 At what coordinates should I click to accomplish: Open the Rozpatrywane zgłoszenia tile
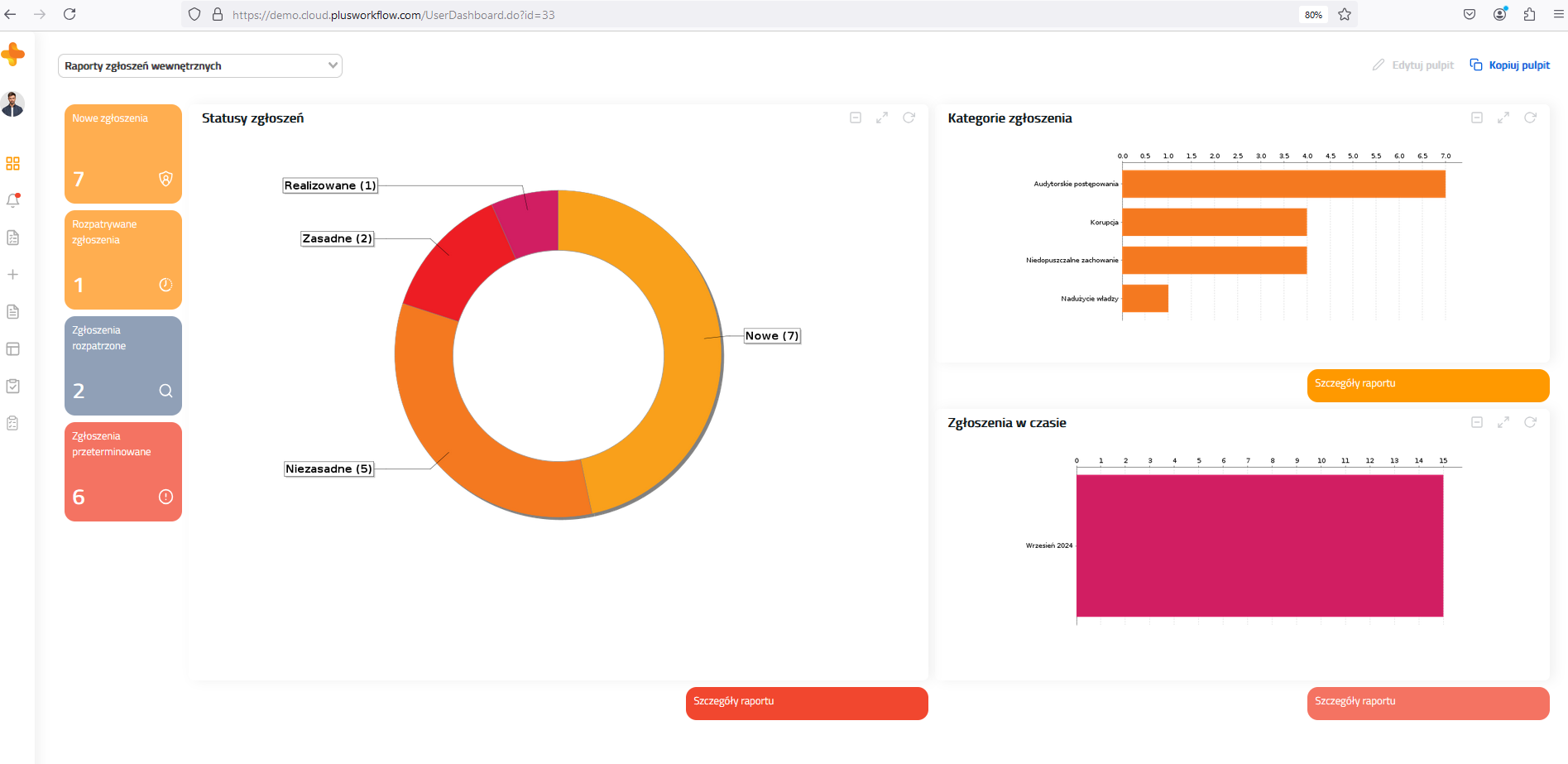tap(123, 260)
